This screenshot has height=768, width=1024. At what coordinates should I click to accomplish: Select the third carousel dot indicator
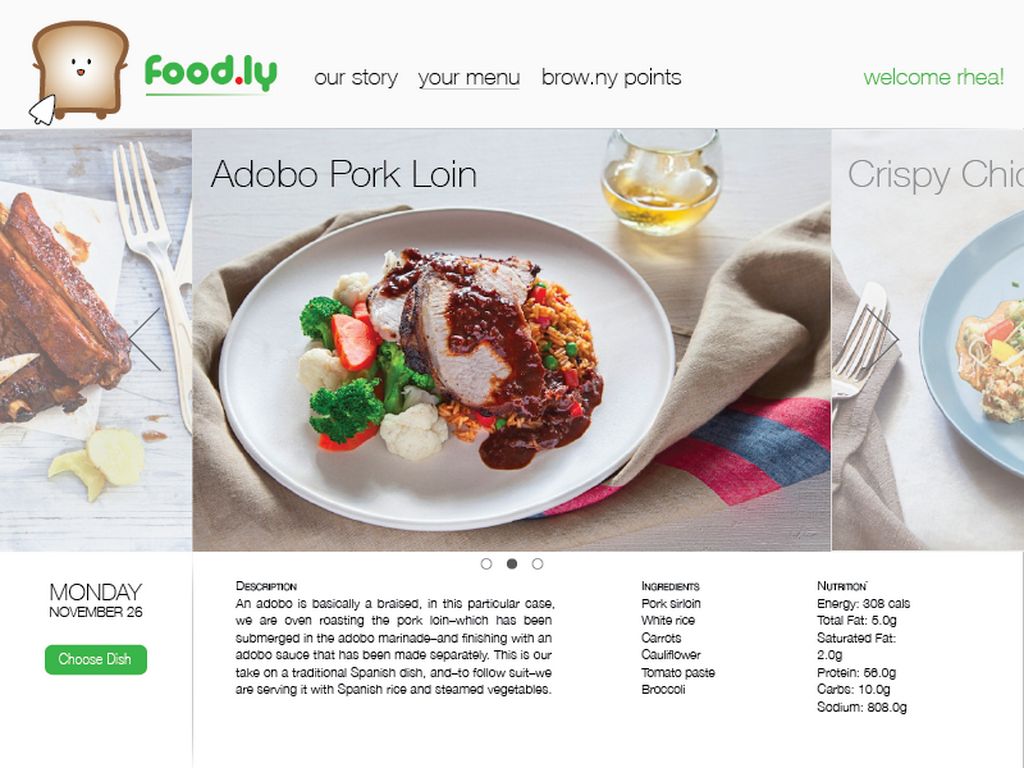click(537, 564)
